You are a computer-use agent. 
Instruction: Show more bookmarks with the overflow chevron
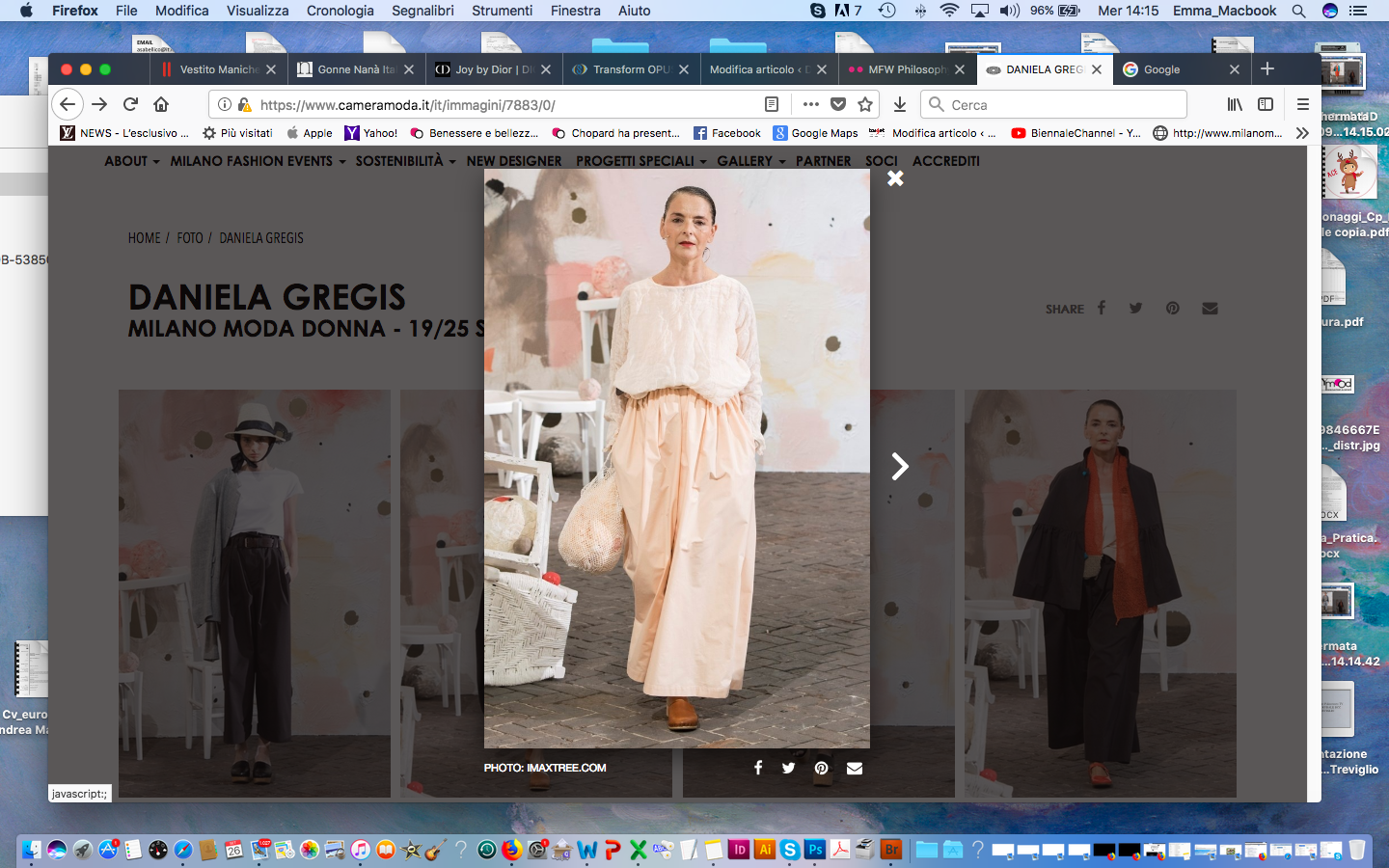tap(1302, 133)
